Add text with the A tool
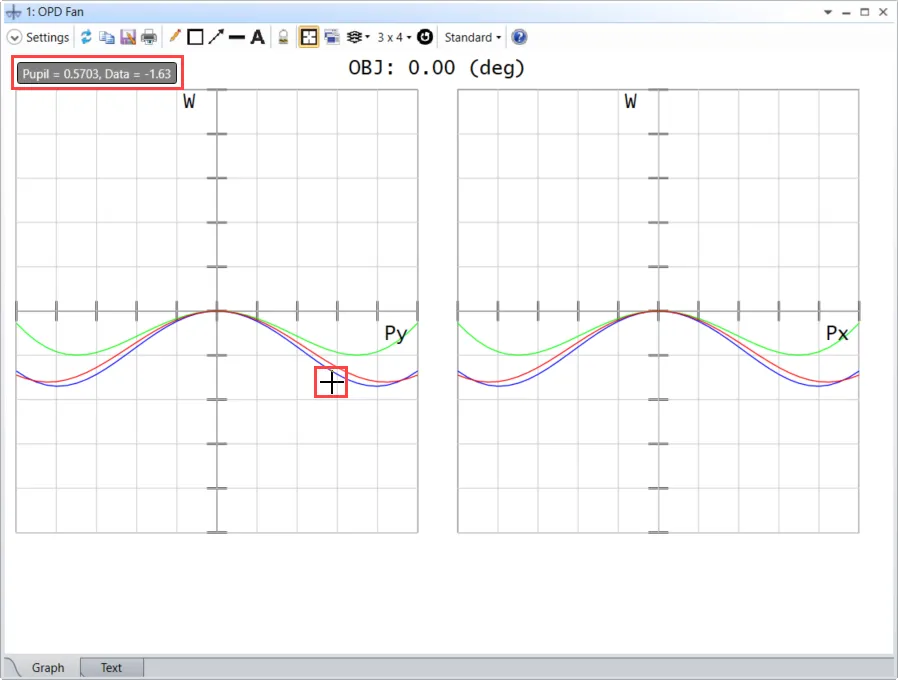The width and height of the screenshot is (898, 680). tap(257, 37)
